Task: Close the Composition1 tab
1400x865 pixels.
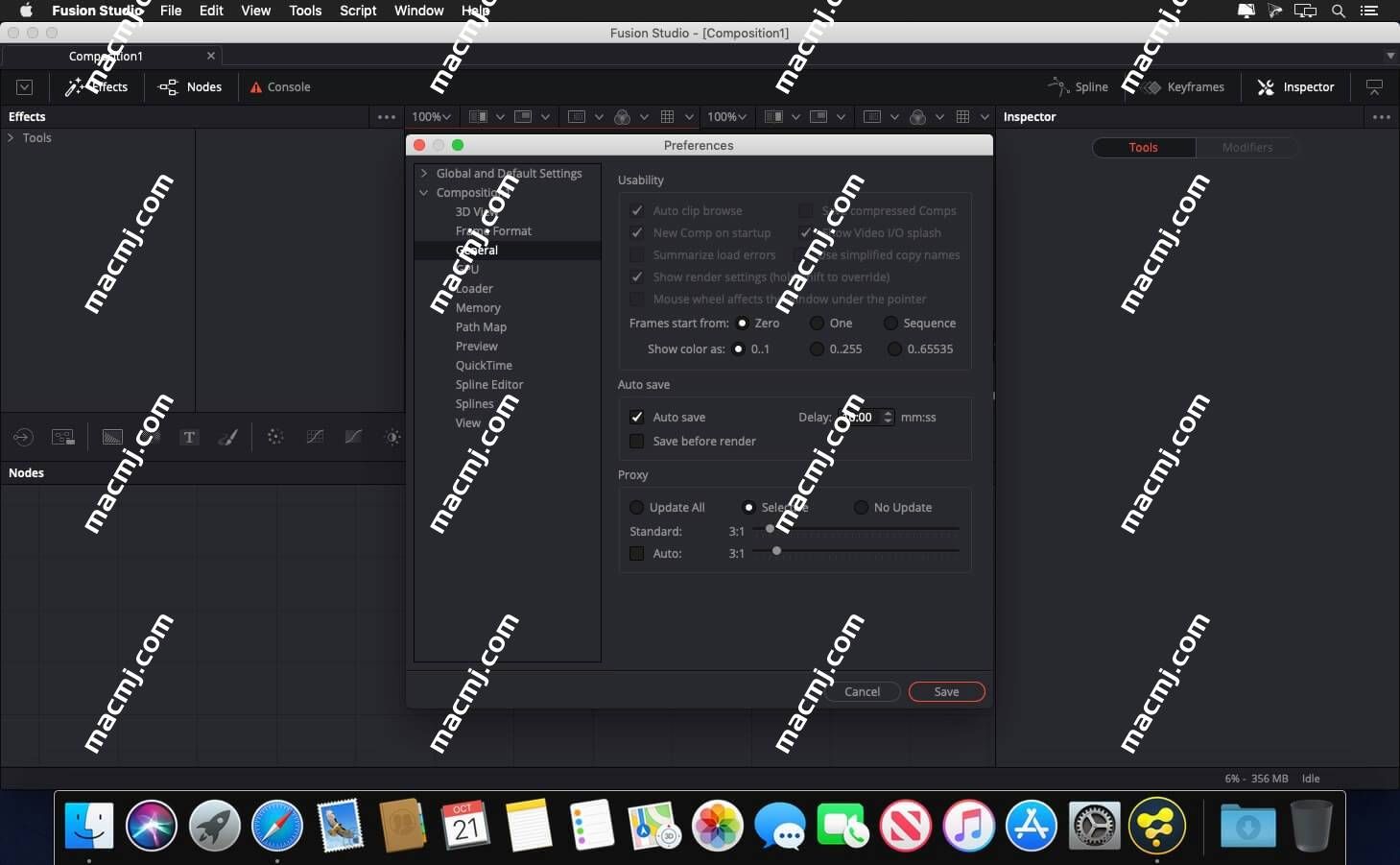Action: pyautogui.click(x=211, y=56)
